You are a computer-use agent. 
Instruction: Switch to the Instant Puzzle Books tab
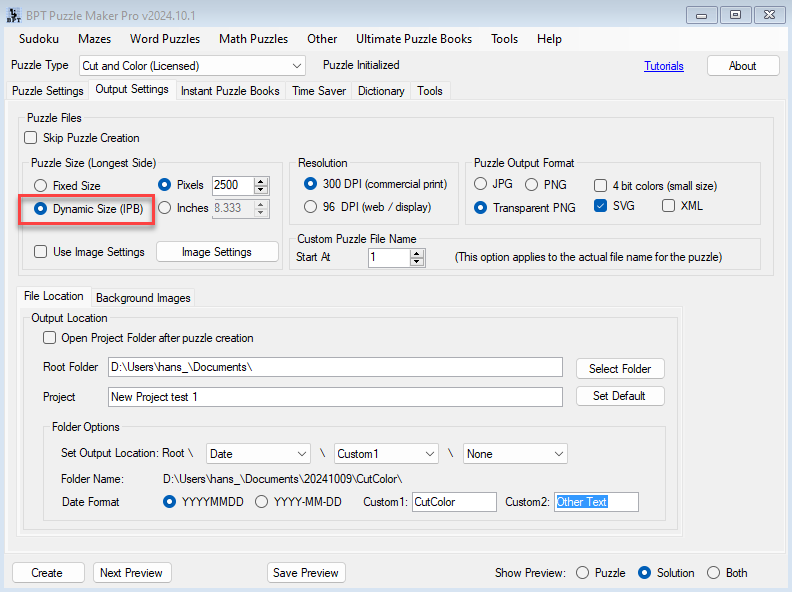(x=230, y=91)
